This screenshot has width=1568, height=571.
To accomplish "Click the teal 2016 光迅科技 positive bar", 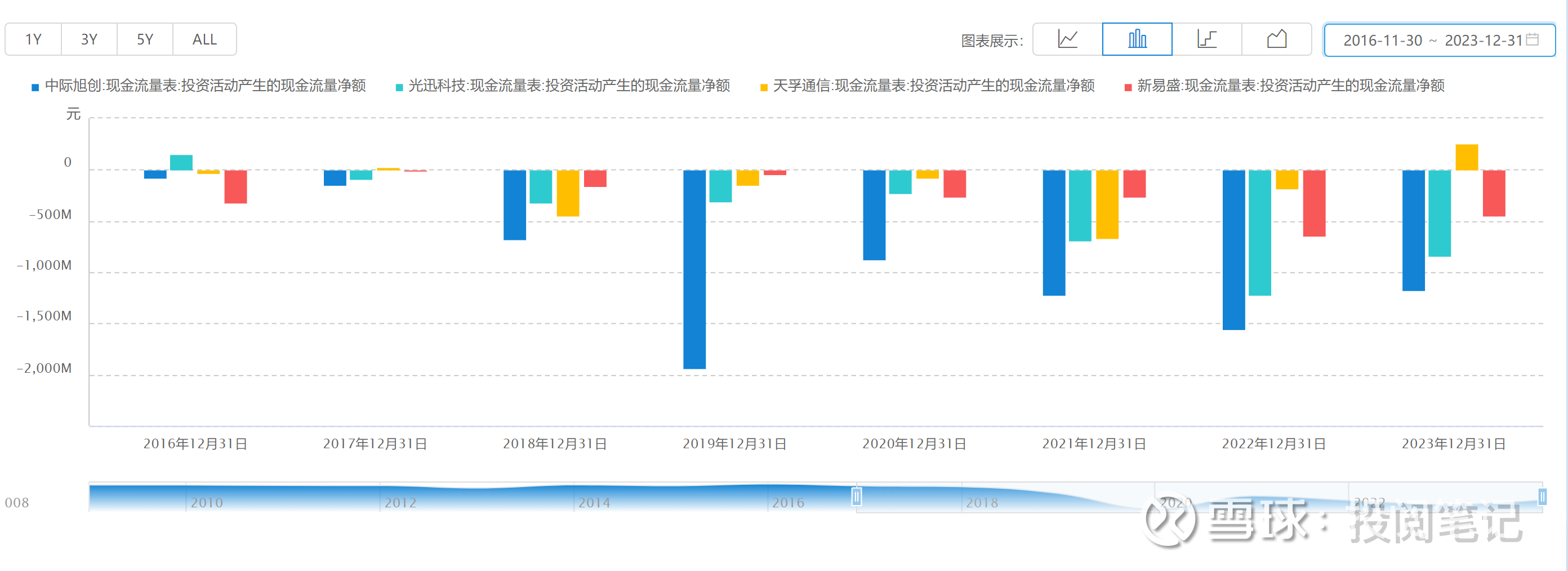I will click(181, 163).
